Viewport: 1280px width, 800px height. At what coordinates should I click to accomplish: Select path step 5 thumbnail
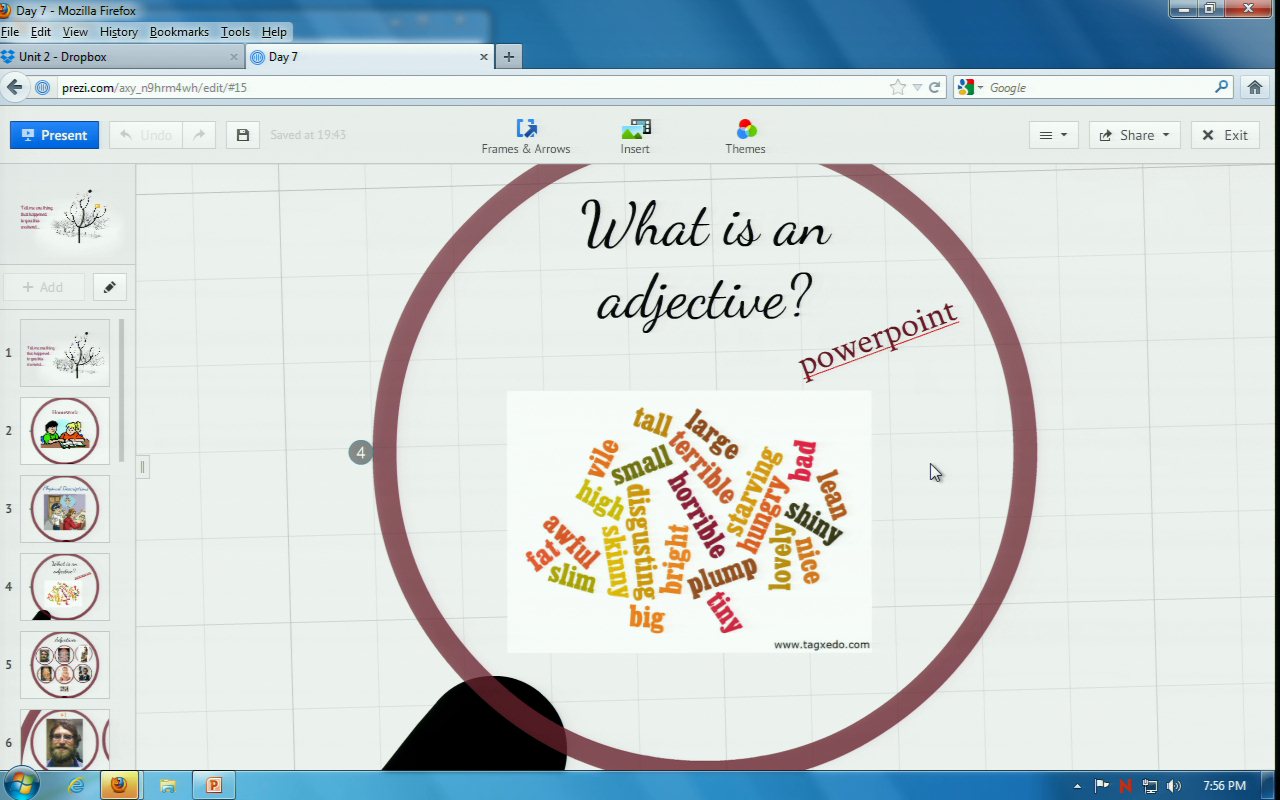(65, 664)
